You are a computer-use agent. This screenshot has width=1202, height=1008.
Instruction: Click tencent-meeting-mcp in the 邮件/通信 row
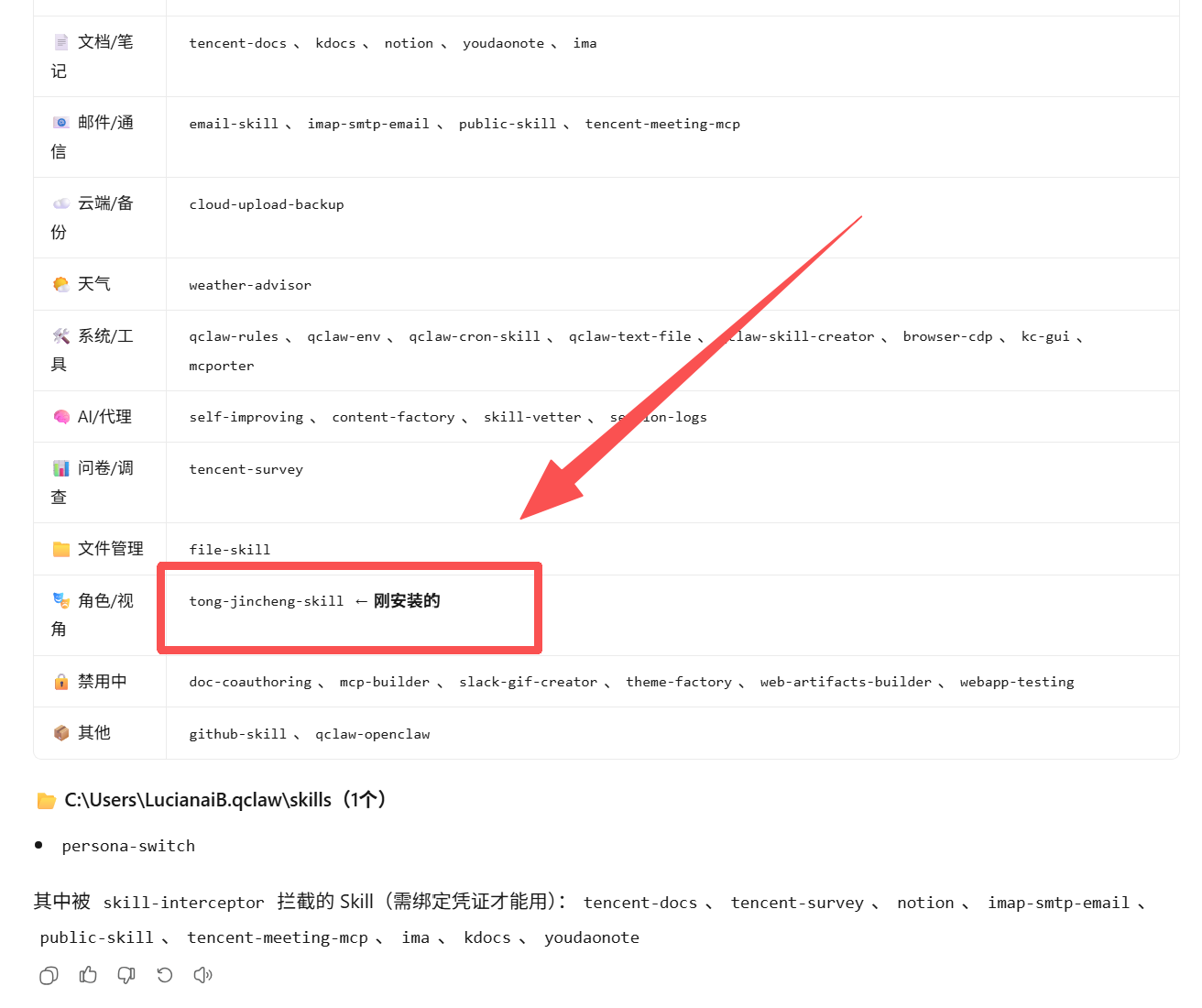[x=662, y=124]
